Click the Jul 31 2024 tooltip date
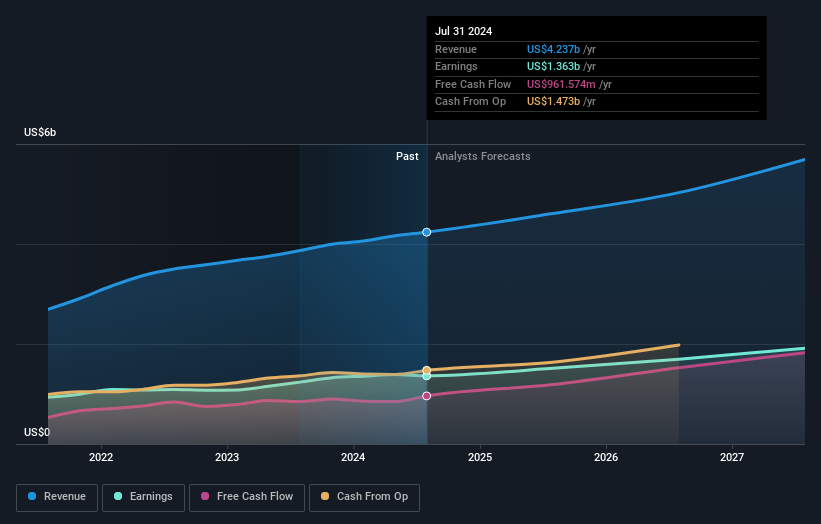 tap(463, 31)
